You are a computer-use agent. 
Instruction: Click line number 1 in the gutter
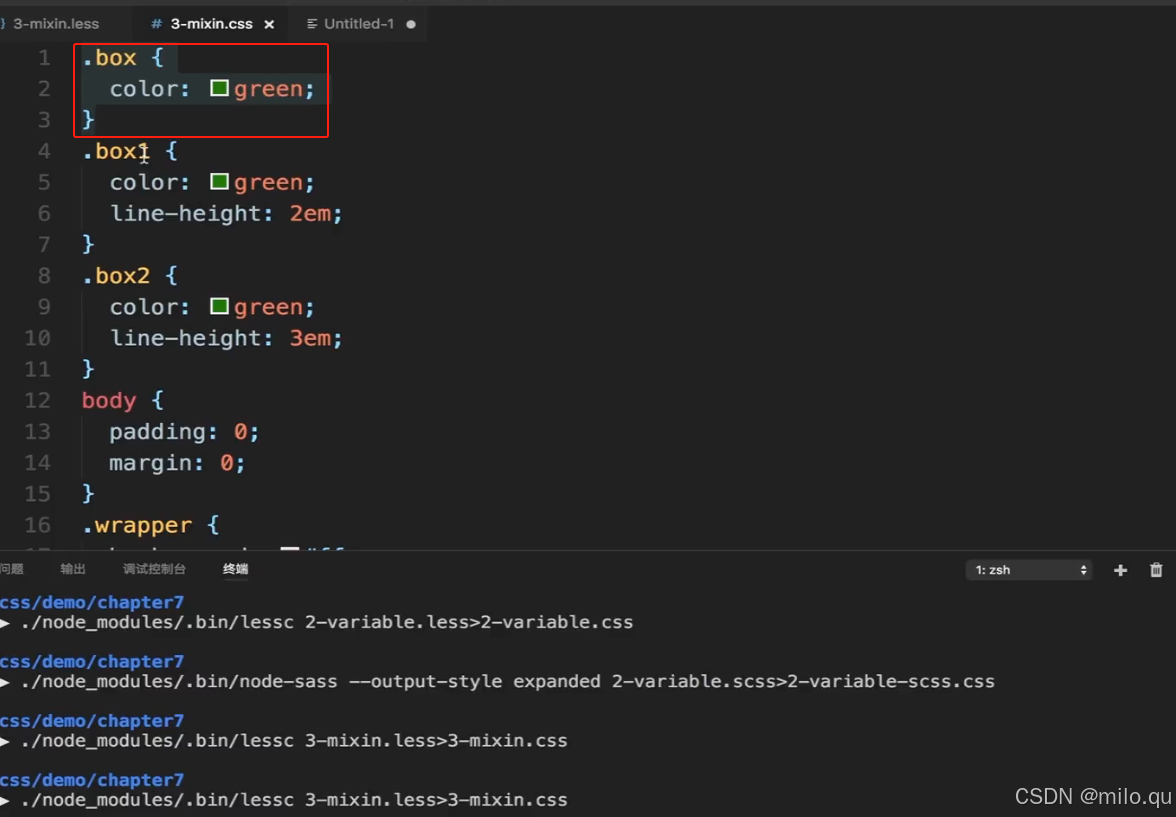click(44, 58)
